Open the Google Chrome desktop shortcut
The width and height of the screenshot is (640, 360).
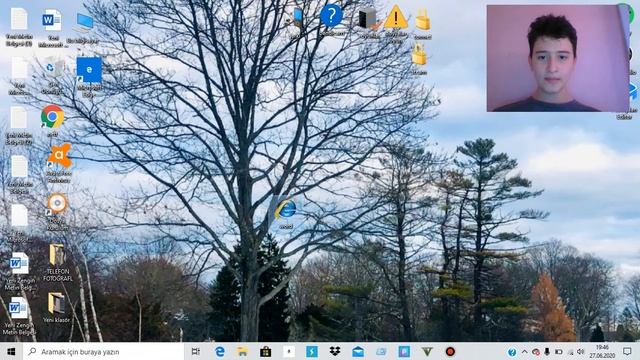52,117
